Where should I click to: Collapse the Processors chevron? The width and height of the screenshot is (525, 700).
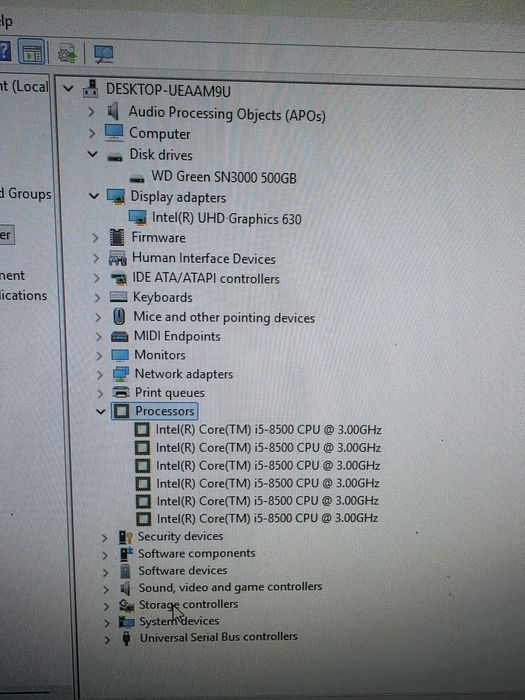pyautogui.click(x=101, y=411)
